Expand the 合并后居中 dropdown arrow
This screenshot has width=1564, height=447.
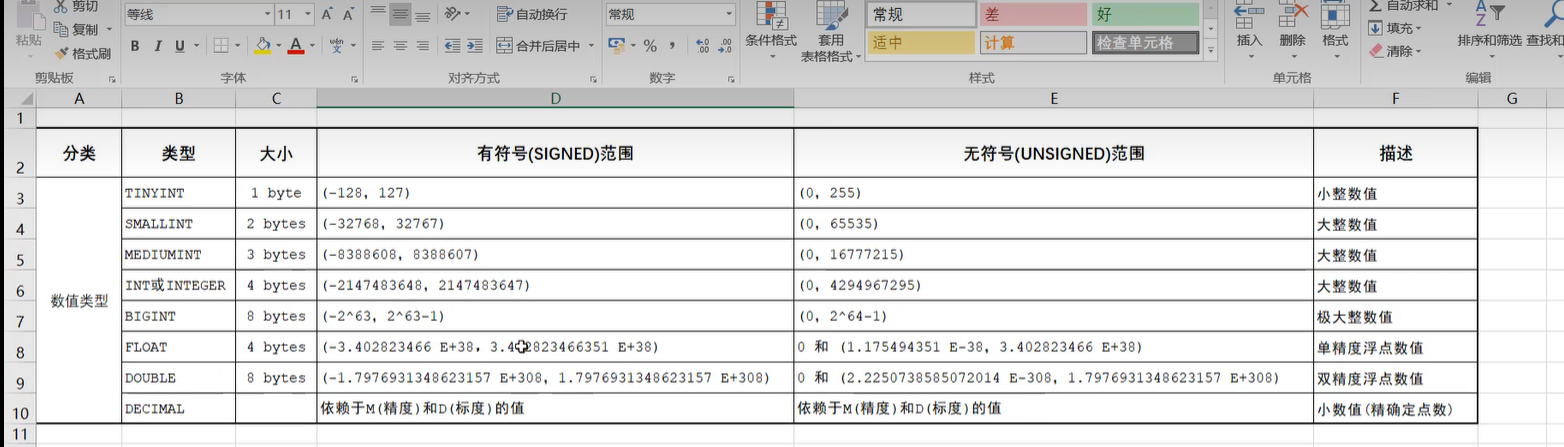tap(591, 46)
